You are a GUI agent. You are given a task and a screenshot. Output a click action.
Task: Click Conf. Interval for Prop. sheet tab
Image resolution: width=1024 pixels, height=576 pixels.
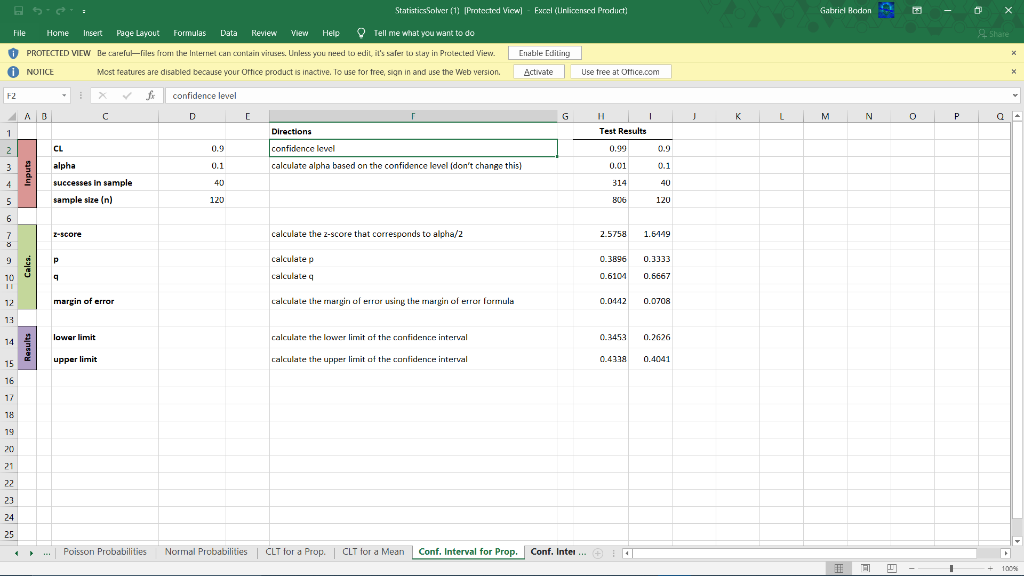[468, 552]
